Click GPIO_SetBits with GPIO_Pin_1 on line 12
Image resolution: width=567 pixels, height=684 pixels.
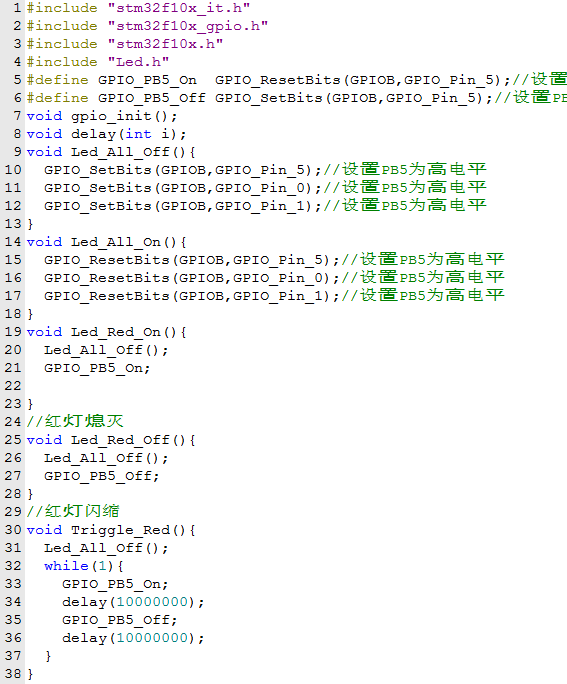[183, 206]
